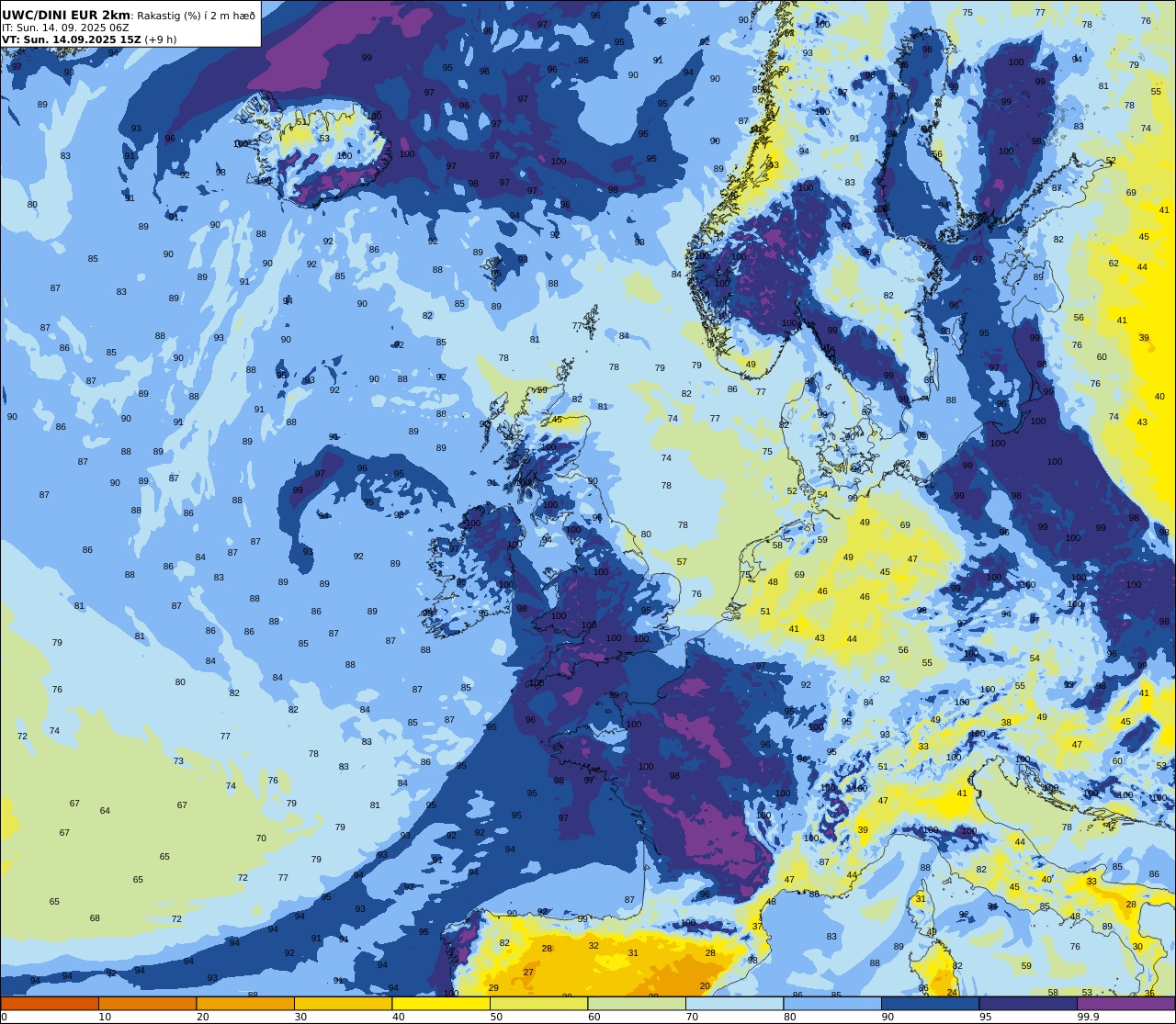This screenshot has width=1176, height=1024.
Task: Click the dark indigo 95–99.9 legend swatch
Action: pyautogui.click(x=1028, y=1003)
